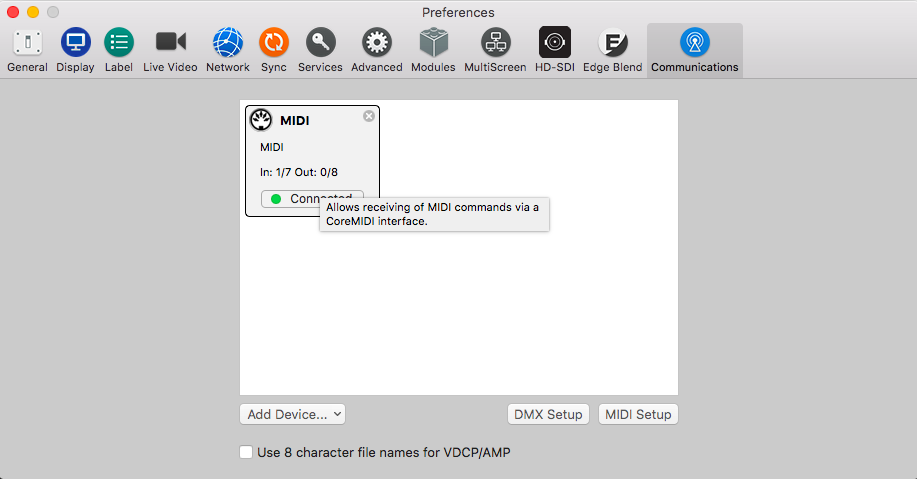Open the Display preferences pane
Image resolution: width=917 pixels, height=479 pixels.
[75, 50]
